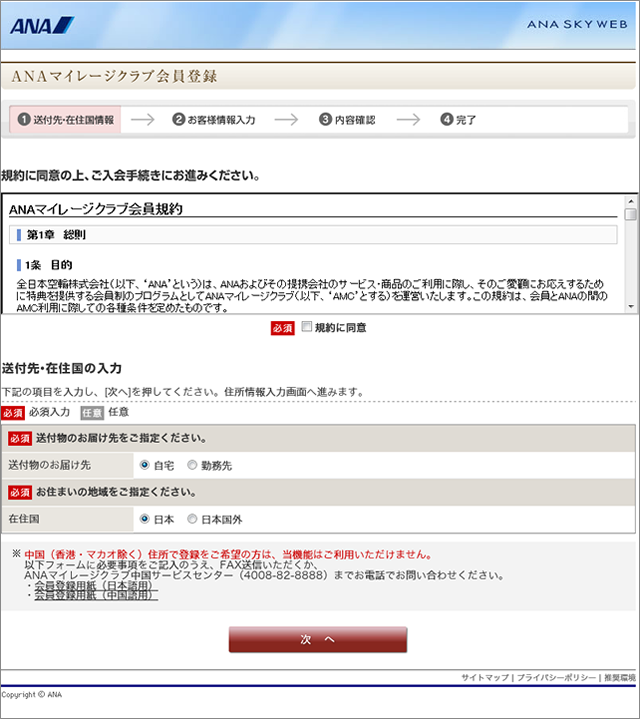Click the grey 任意 legend badge
This screenshot has height=719, width=640.
tap(92, 413)
